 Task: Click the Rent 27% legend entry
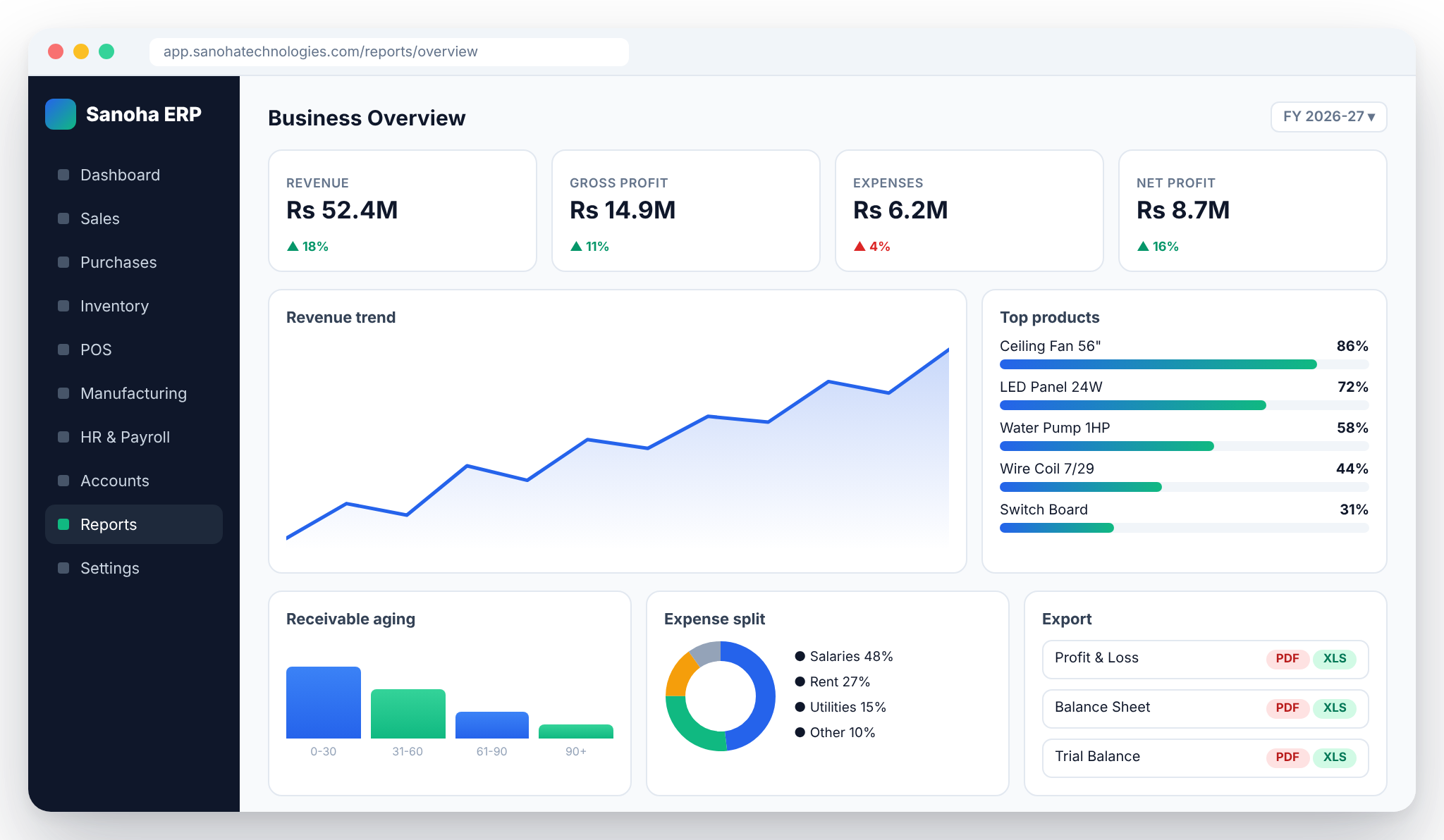coord(833,681)
